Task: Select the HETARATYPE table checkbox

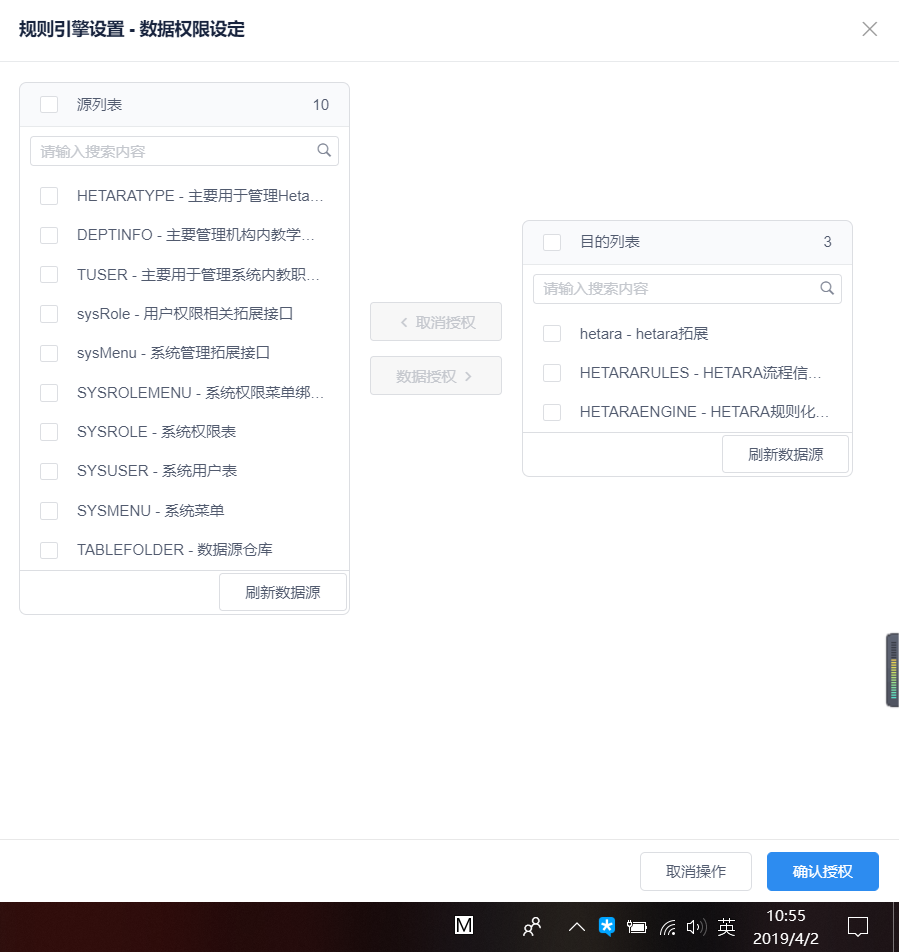Action: tap(48, 196)
